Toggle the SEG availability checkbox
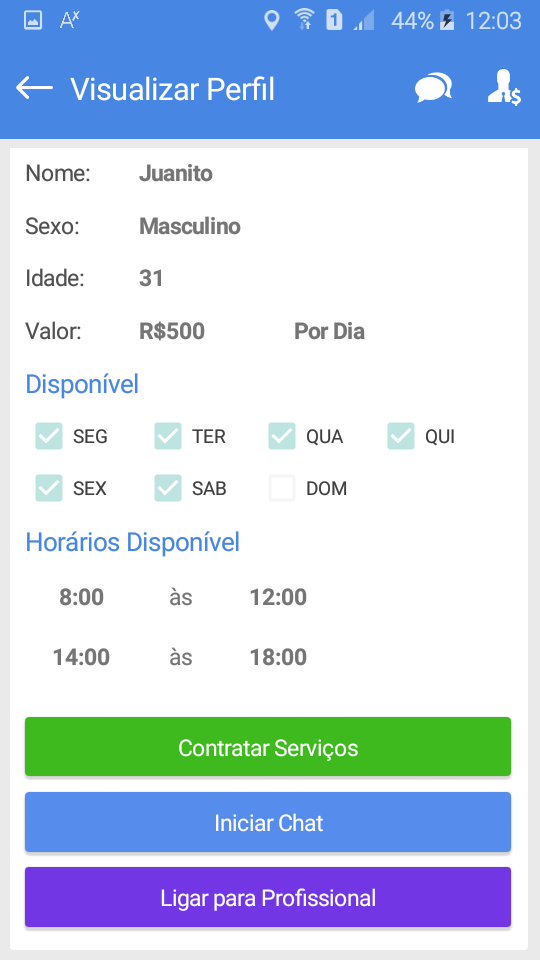The image size is (540, 960). [49, 436]
